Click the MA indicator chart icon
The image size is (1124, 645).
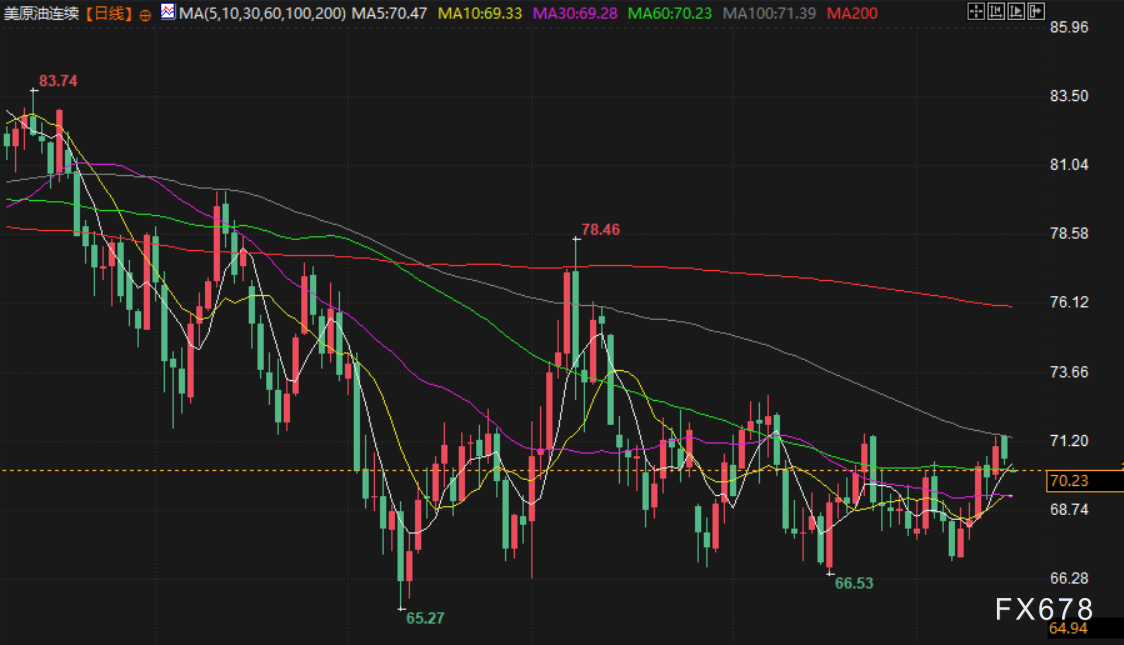point(168,11)
